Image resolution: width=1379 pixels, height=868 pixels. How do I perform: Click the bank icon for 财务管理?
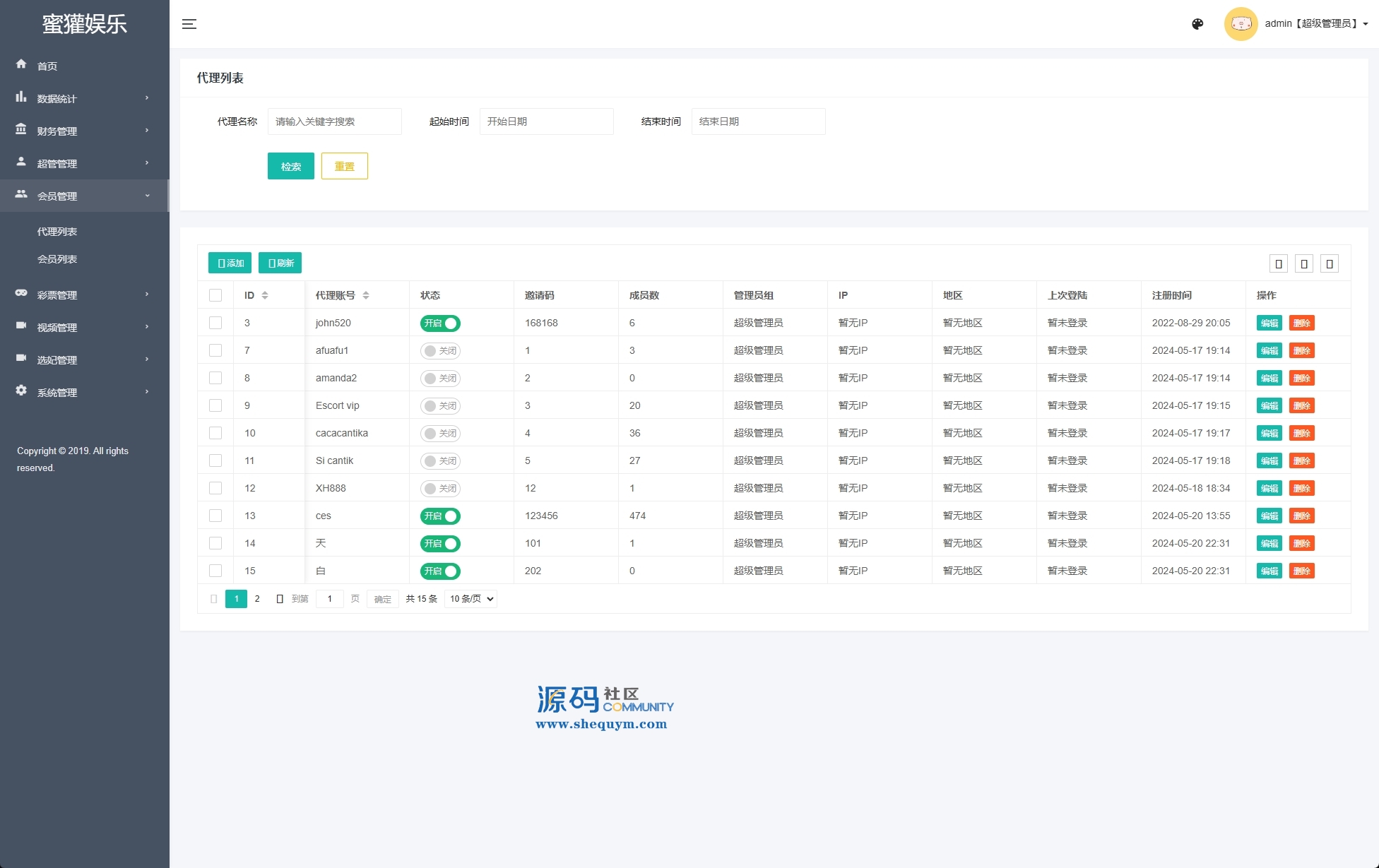[21, 129]
